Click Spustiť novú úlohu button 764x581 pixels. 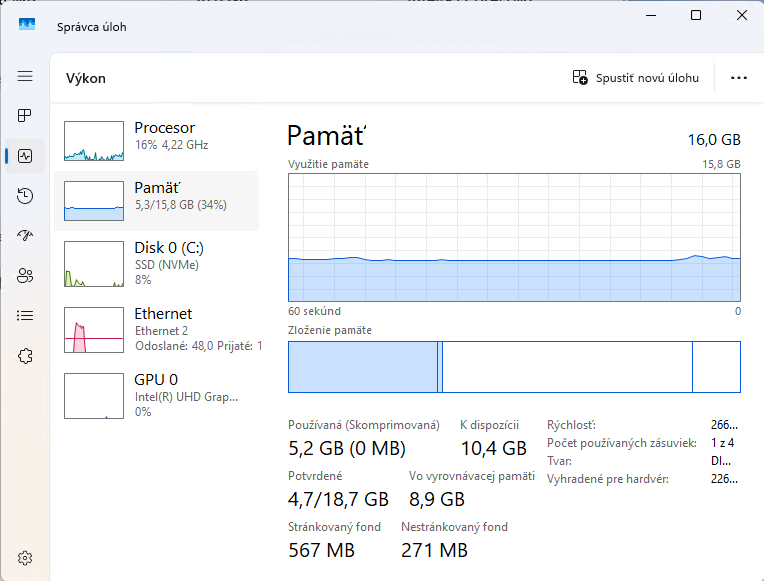click(636, 78)
